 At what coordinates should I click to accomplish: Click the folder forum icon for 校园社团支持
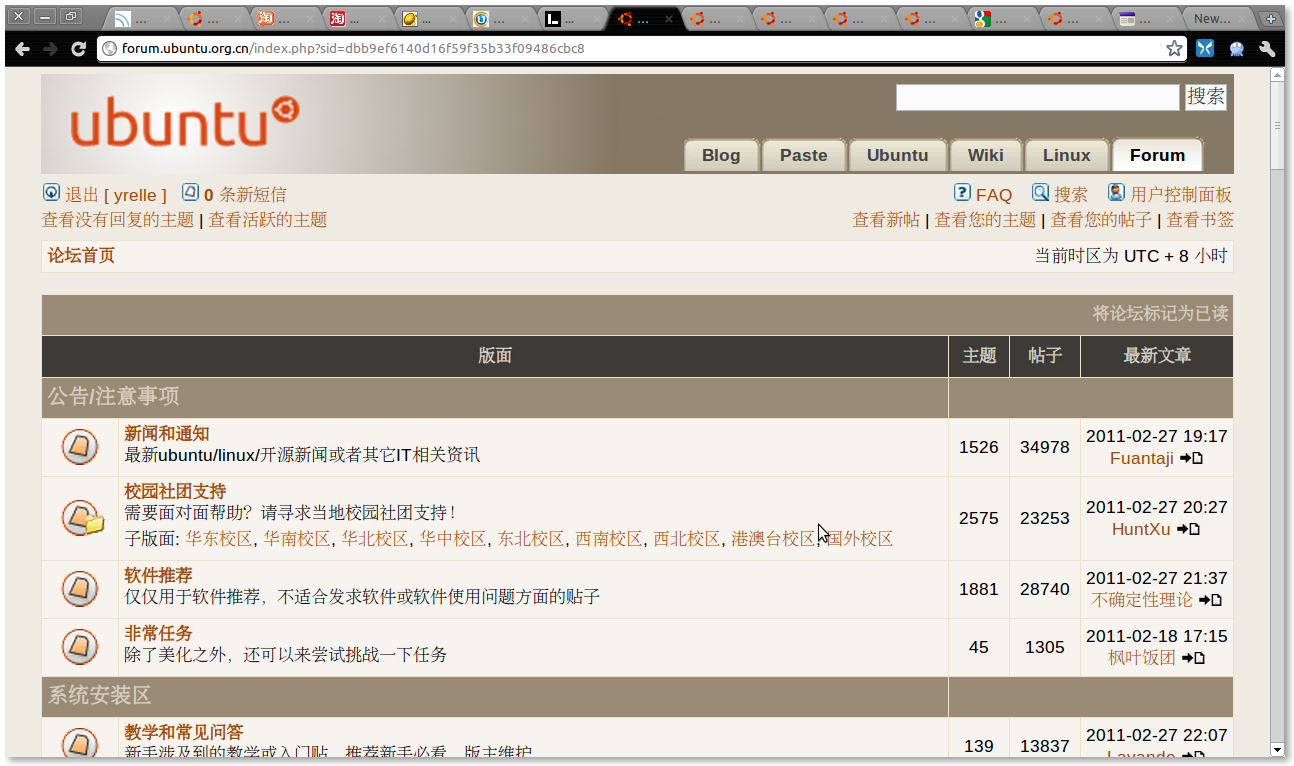click(83, 518)
